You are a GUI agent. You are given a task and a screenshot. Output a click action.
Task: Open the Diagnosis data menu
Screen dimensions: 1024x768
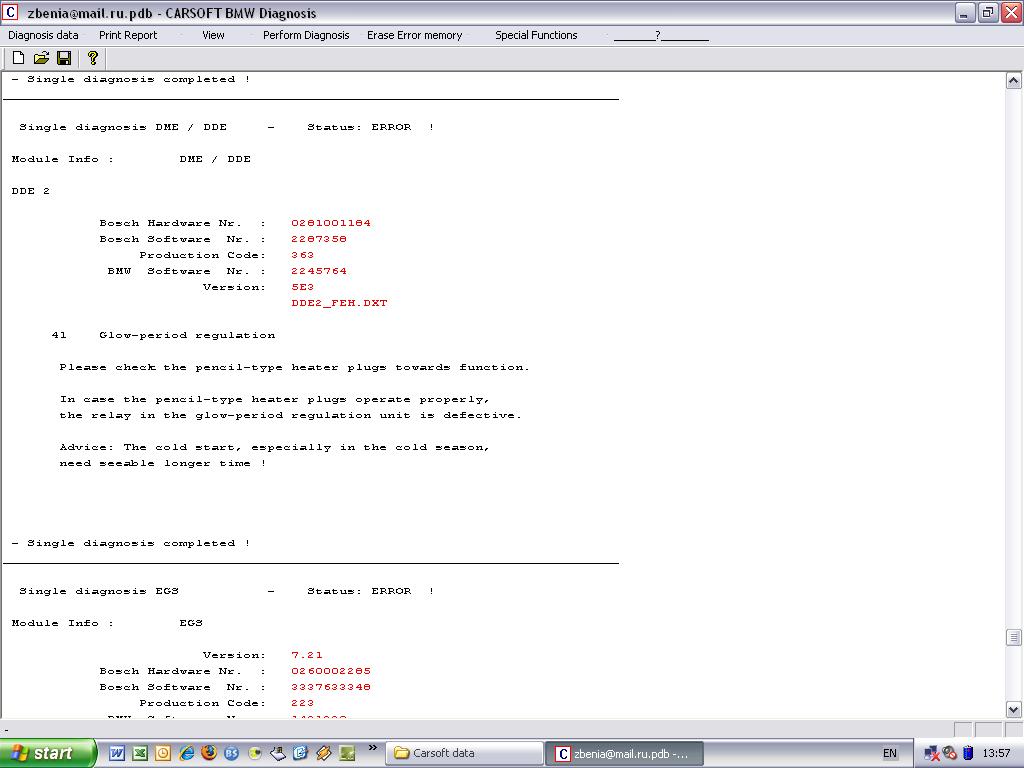click(43, 35)
